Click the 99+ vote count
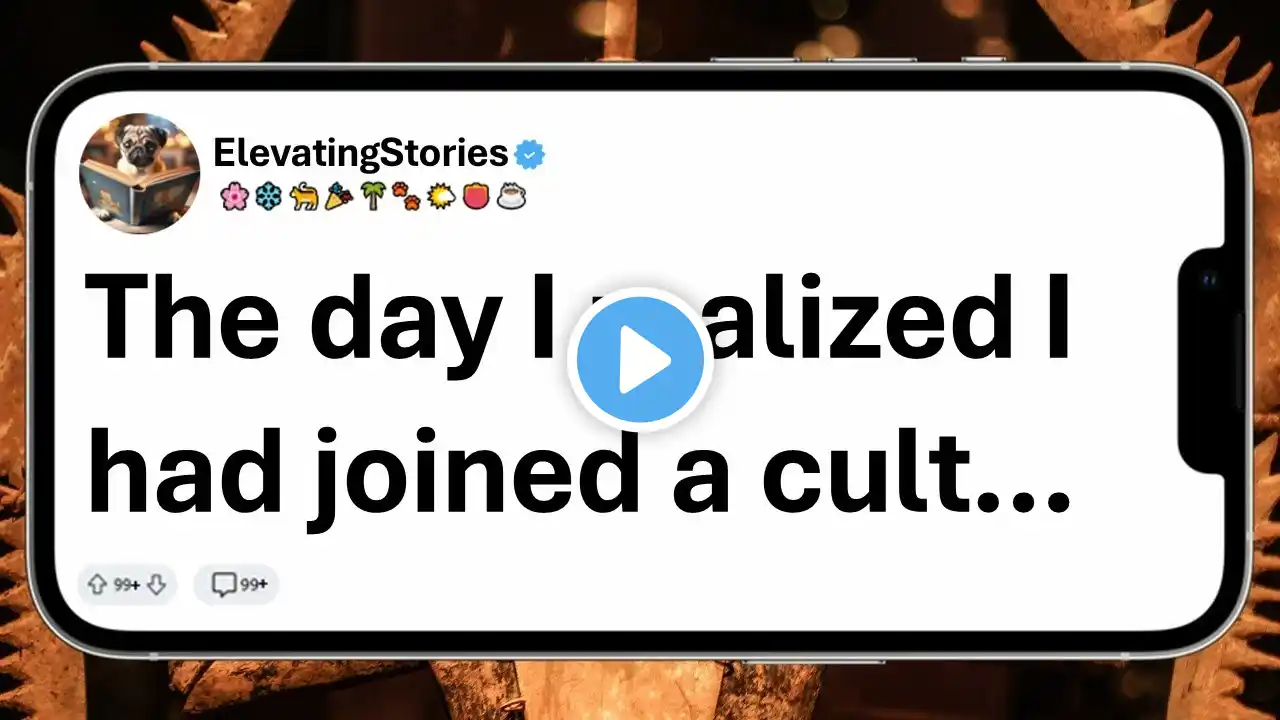 point(126,585)
